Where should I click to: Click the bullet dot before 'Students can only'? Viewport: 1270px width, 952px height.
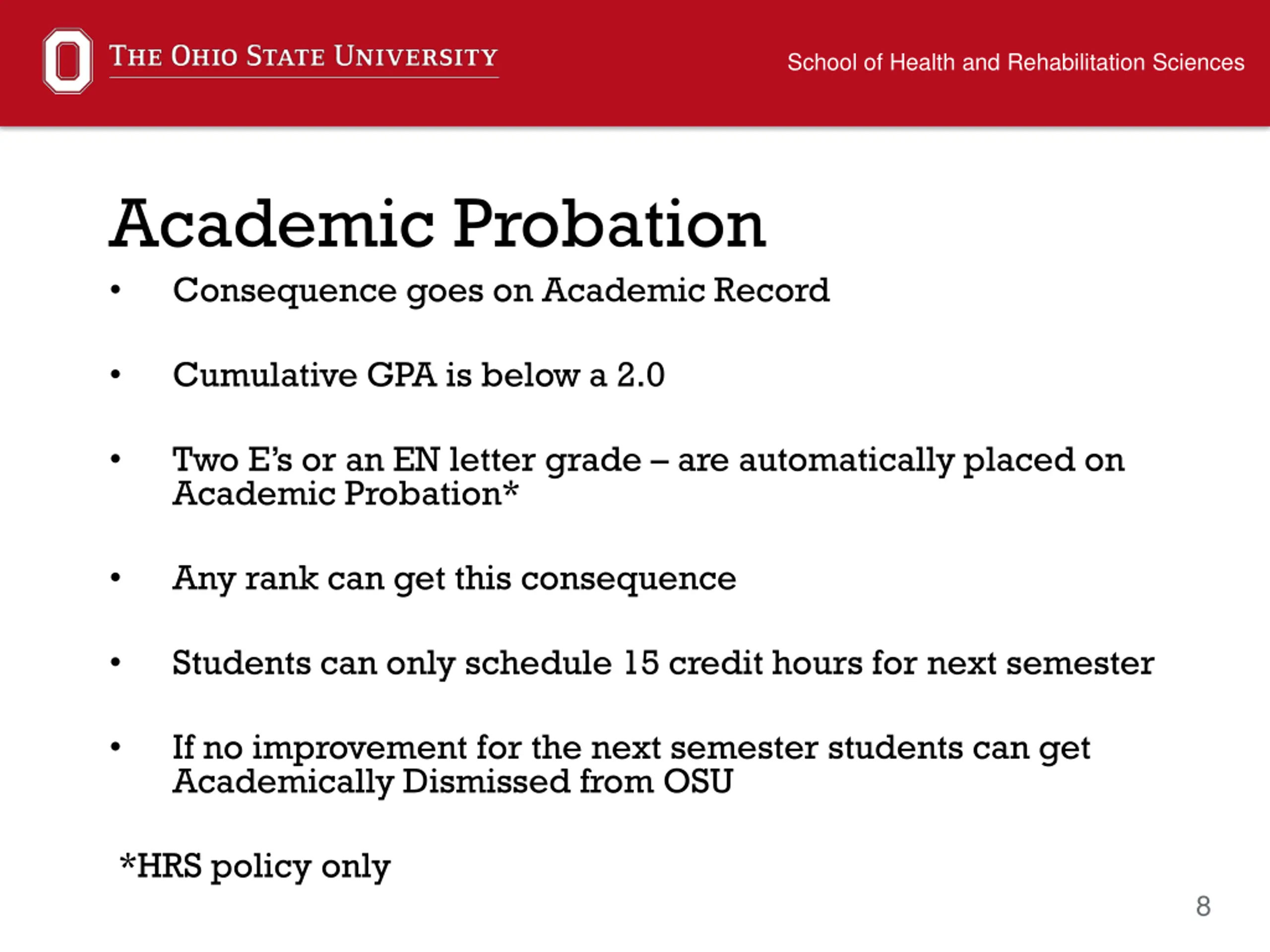point(116,663)
